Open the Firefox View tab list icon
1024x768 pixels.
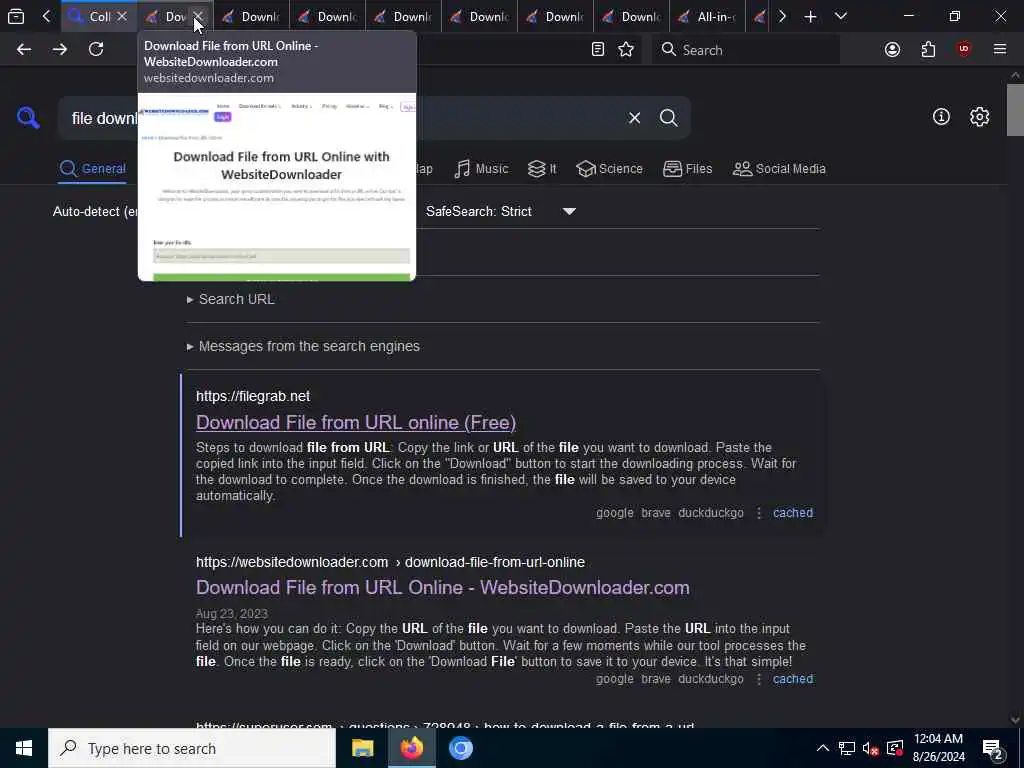pyautogui.click(x=16, y=16)
